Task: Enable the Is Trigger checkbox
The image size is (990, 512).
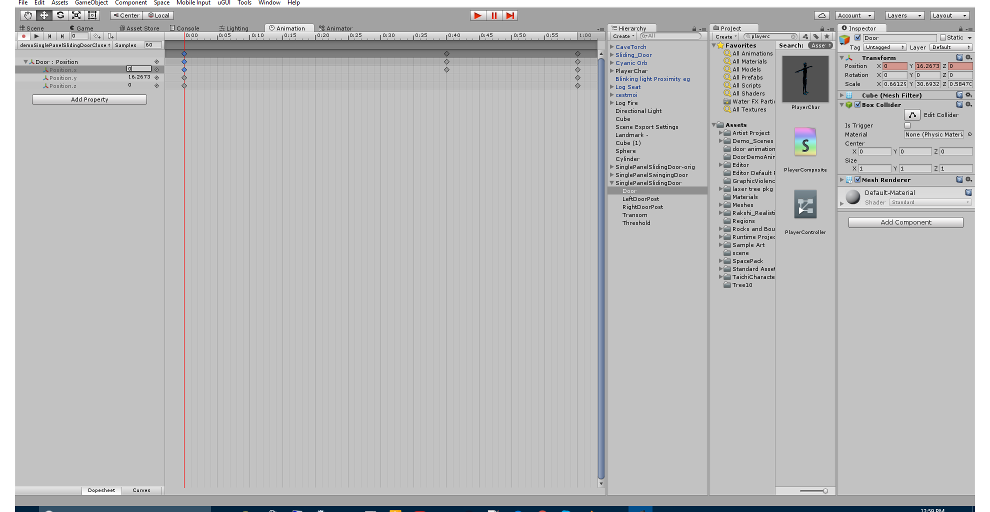Action: pyautogui.click(x=908, y=126)
